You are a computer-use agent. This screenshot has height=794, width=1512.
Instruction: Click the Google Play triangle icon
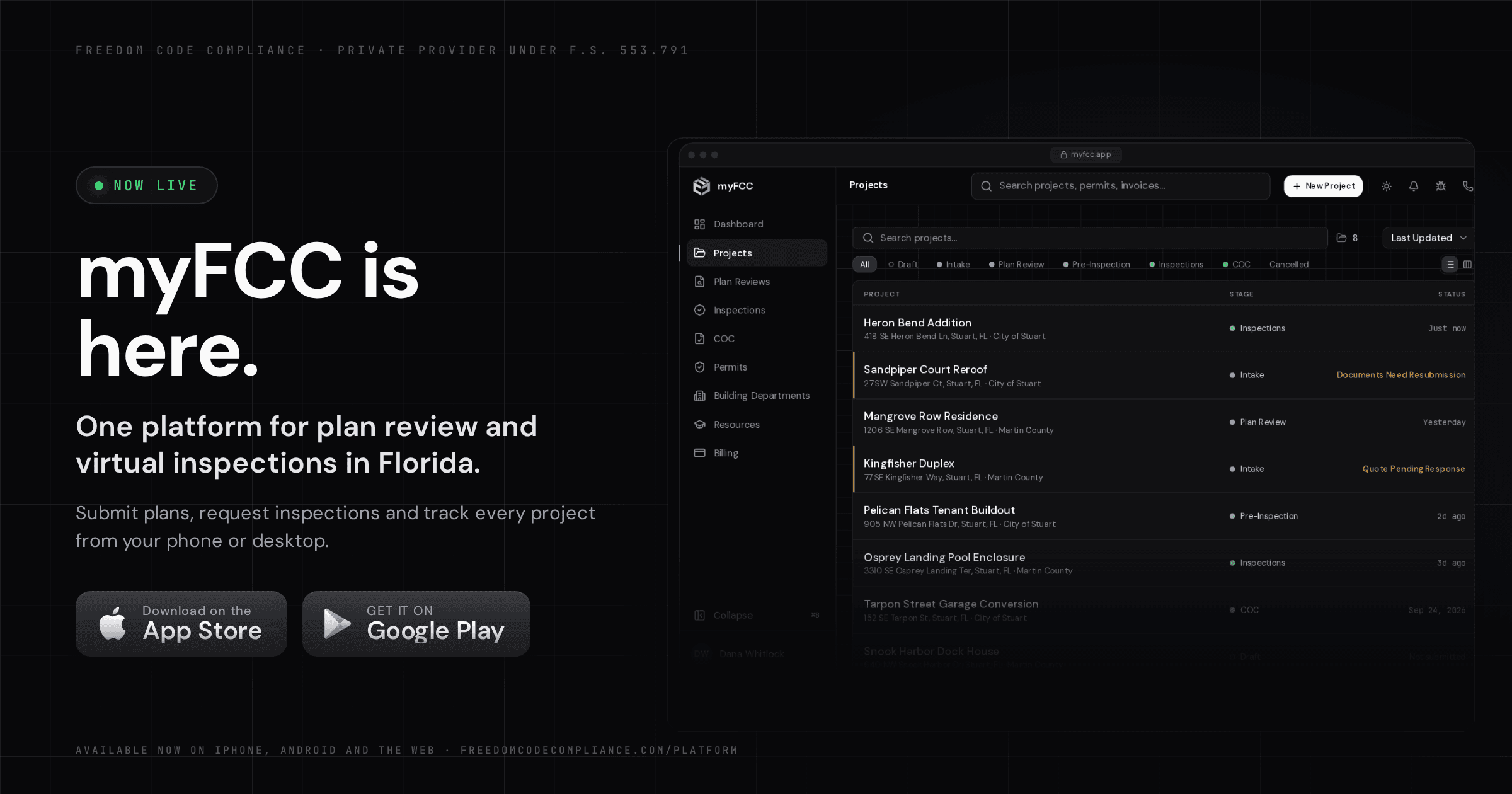pos(337,624)
